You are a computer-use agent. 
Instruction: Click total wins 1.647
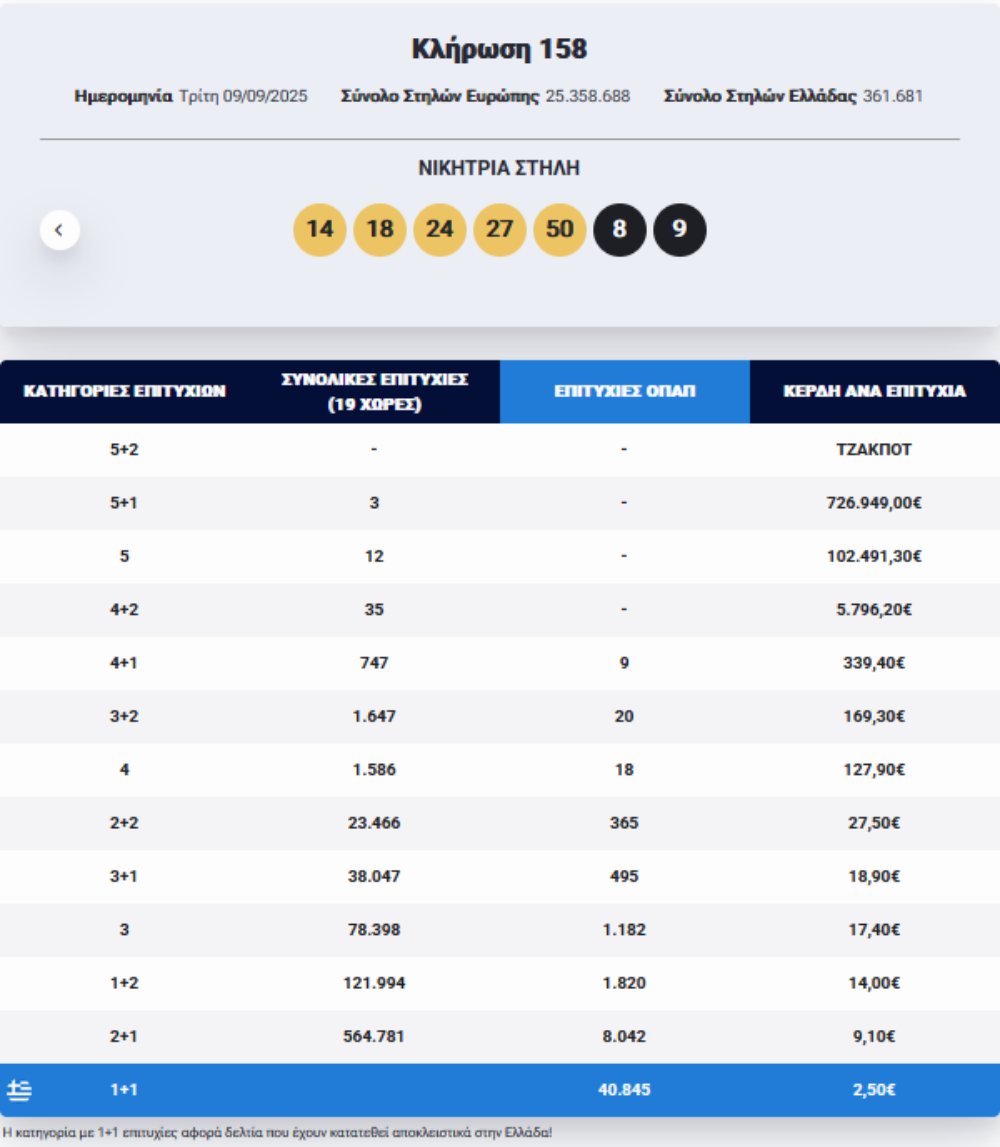[x=375, y=717]
